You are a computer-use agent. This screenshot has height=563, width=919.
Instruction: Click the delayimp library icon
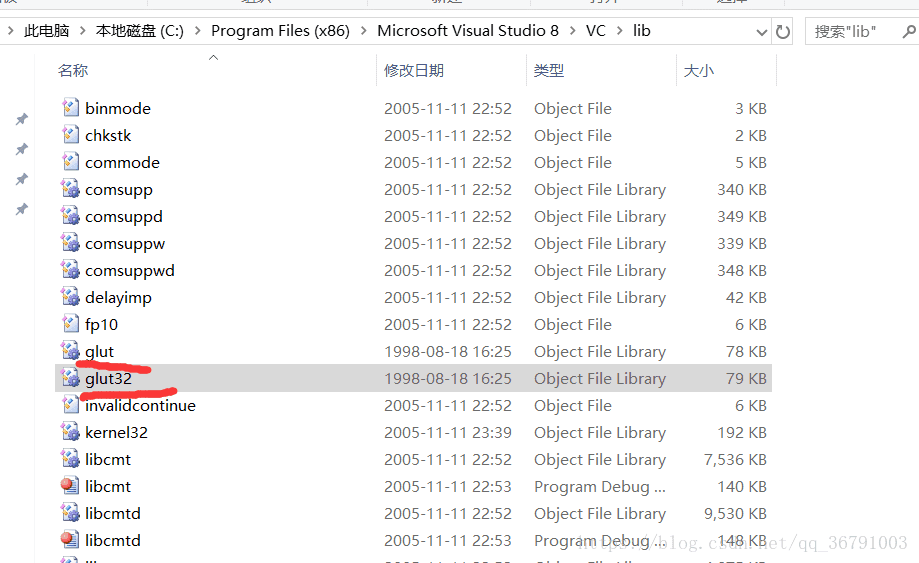tap(70, 296)
